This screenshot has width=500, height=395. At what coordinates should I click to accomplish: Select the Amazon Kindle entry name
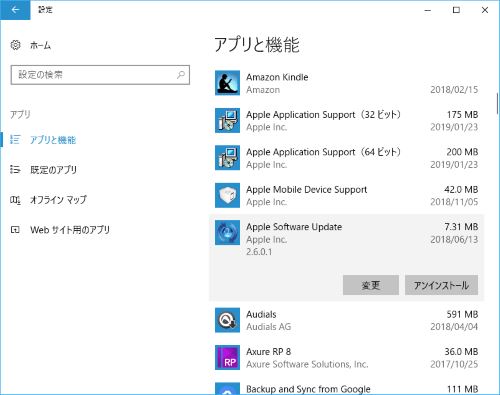277,77
